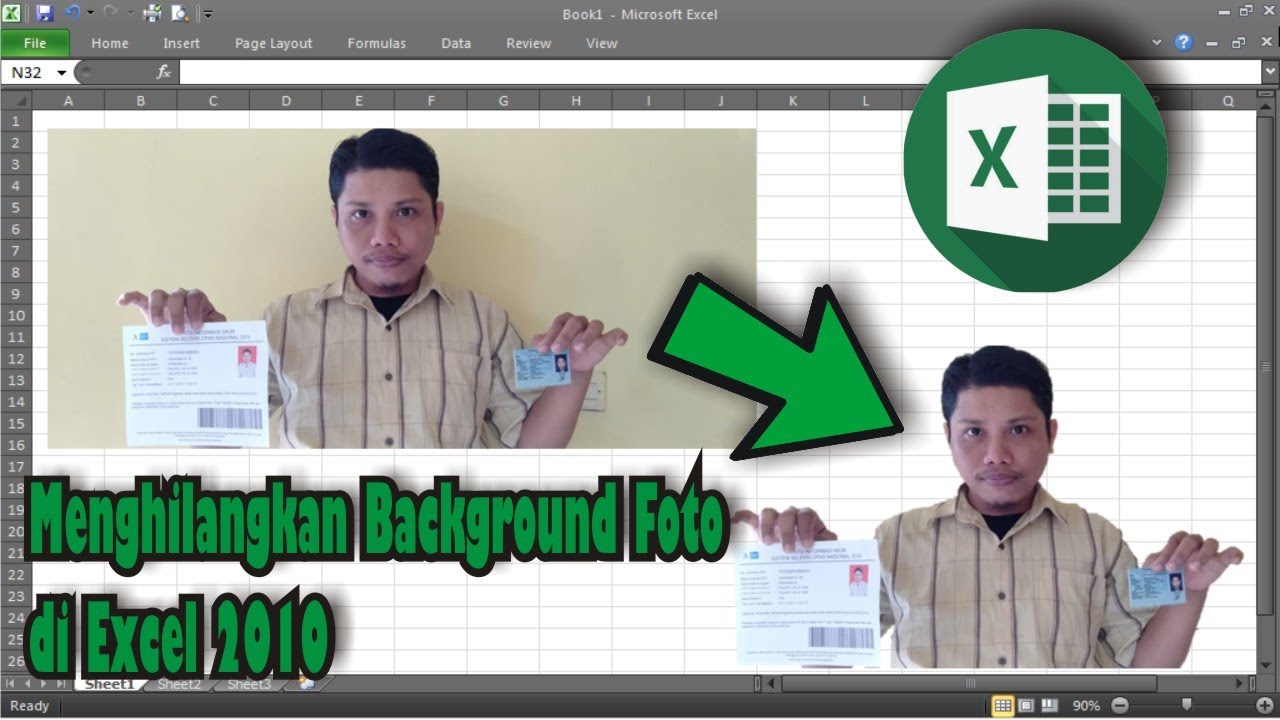Screen dimensions: 1280x720
Task: Select row header 15
Action: tap(16, 424)
